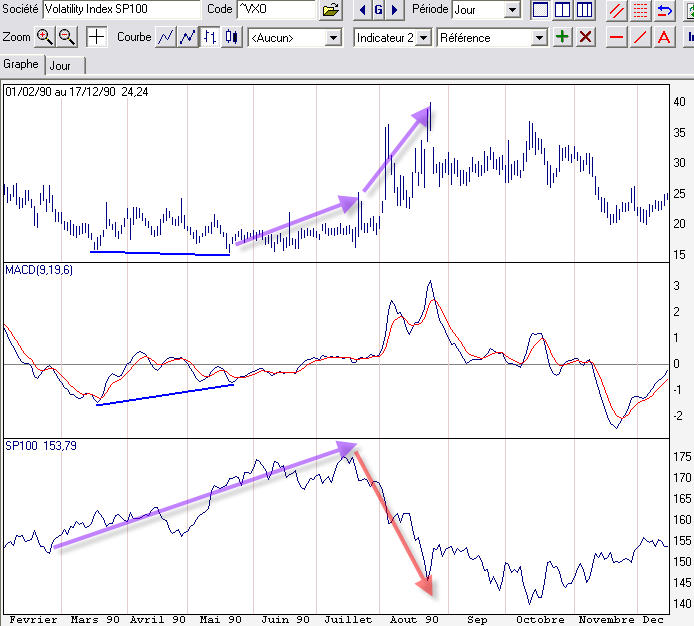Switch to the Graphe tab
The width and height of the screenshot is (694, 626).
coord(21,64)
